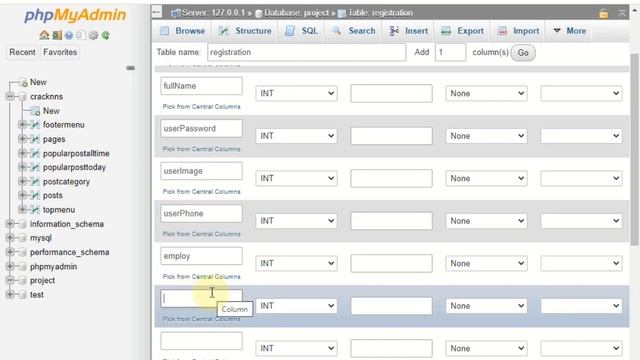640x360 pixels.
Task: Expand performance_schema database
Action: coord(10,252)
